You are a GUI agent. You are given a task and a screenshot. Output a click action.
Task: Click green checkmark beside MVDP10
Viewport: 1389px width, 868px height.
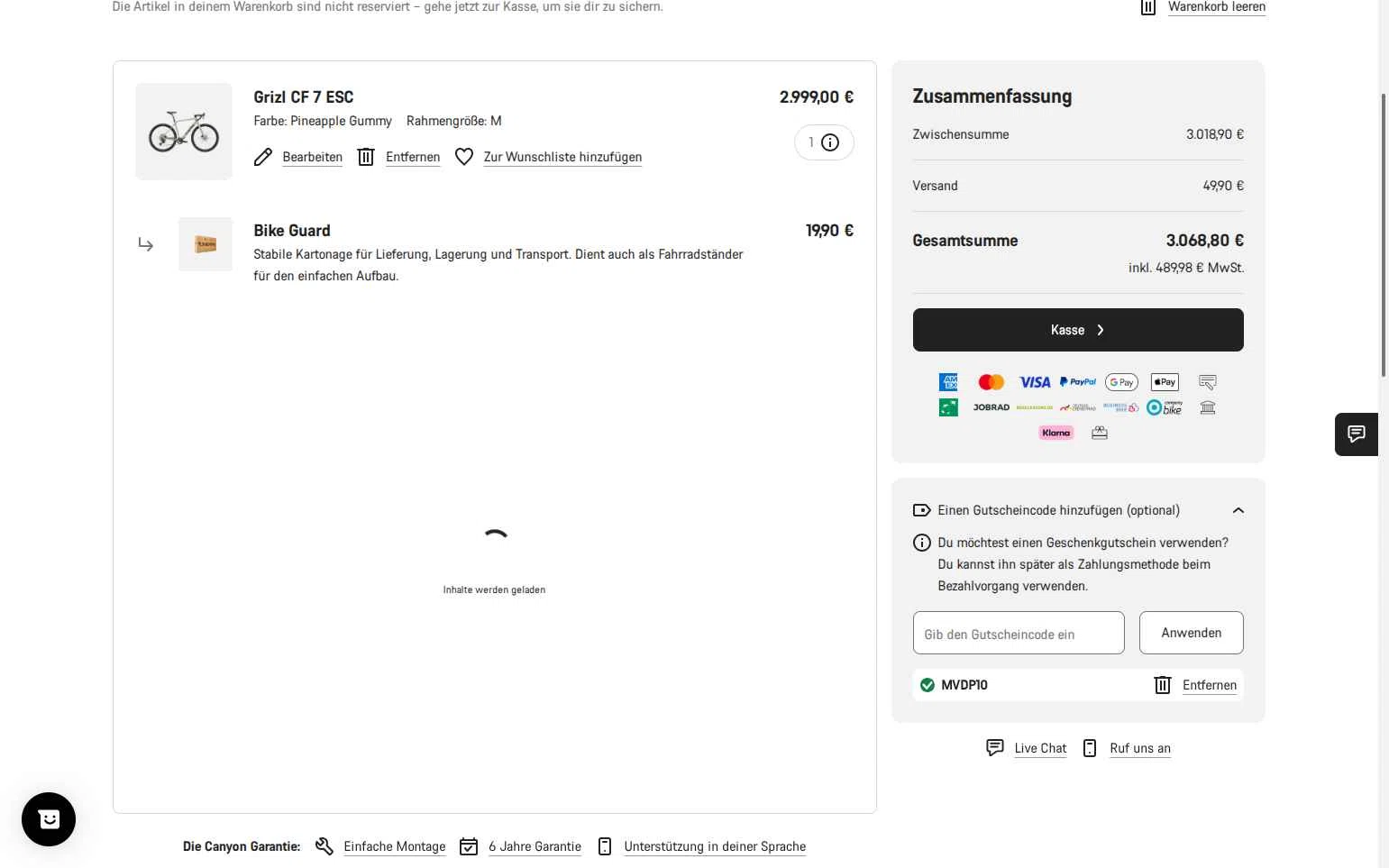coord(928,685)
